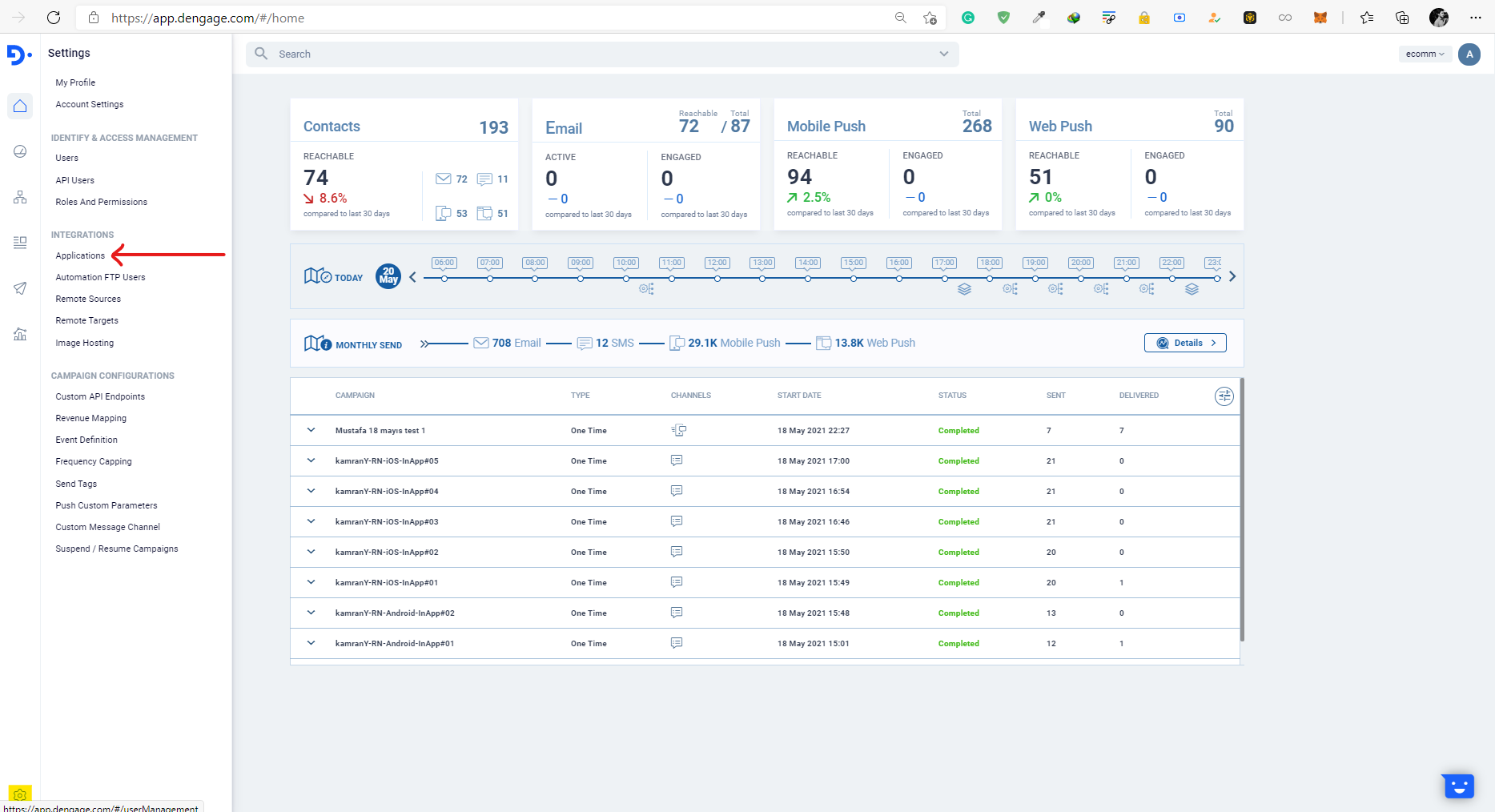Viewport: 1495px width, 812px height.
Task: Click the home icon in the left rail
Action: point(20,107)
